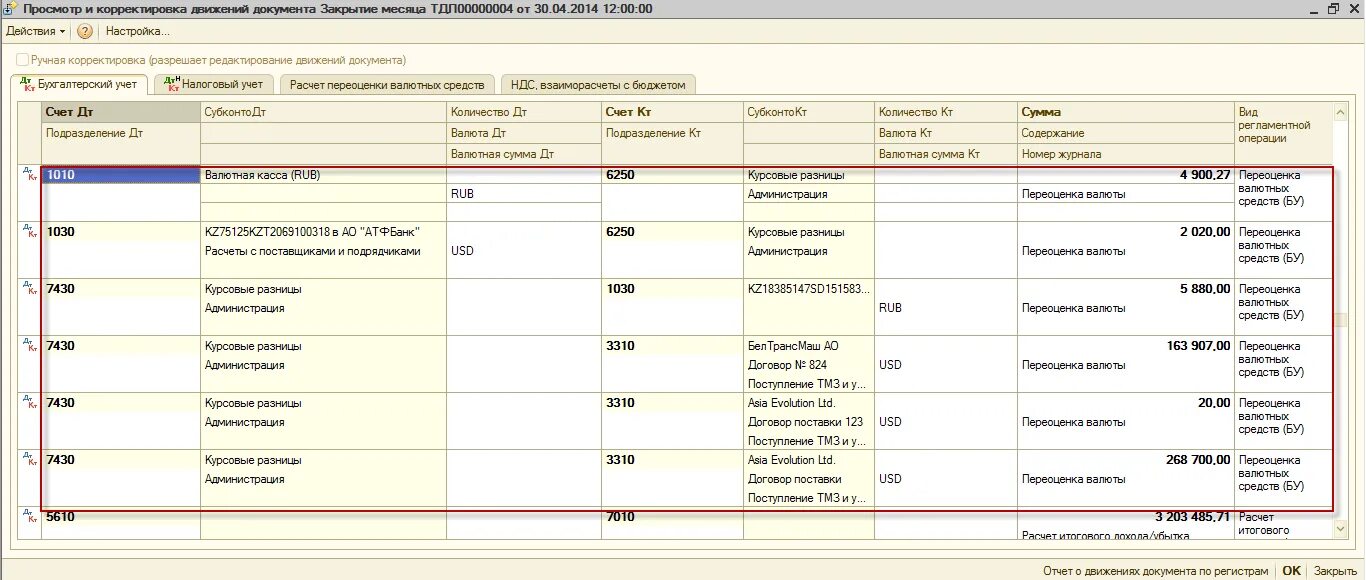Click the Количество Дт column header

pos(524,112)
